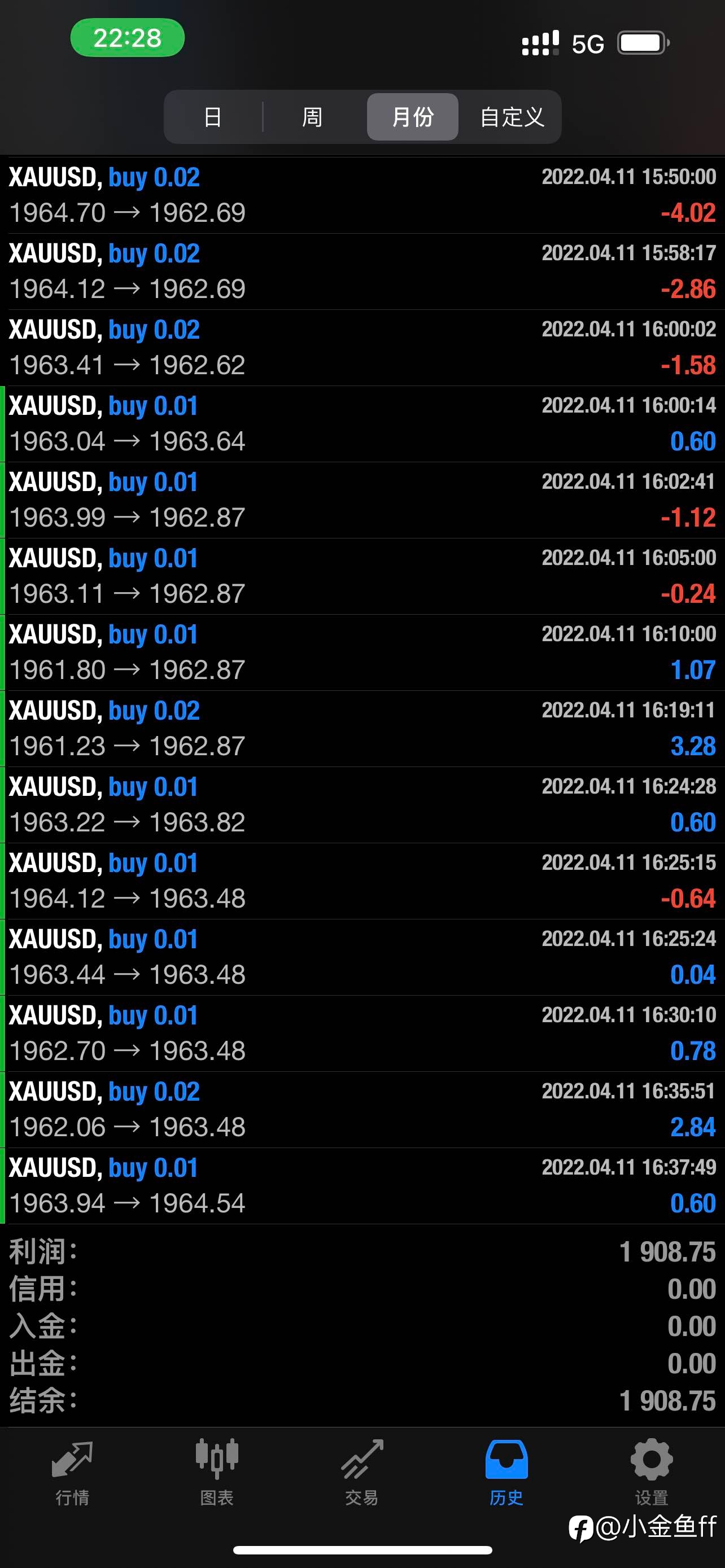
Task: Tap the -1.12 loss value
Action: (x=688, y=518)
